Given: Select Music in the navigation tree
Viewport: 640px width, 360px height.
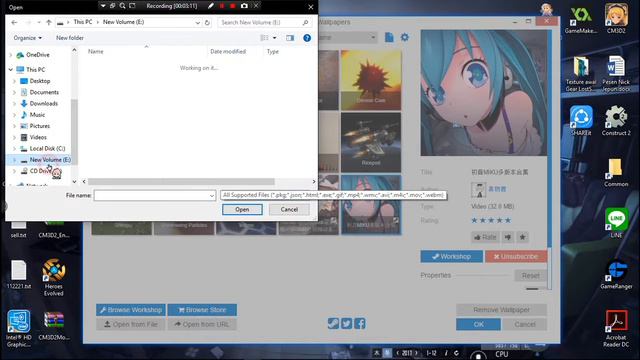Looking at the screenshot, I should coord(37,115).
